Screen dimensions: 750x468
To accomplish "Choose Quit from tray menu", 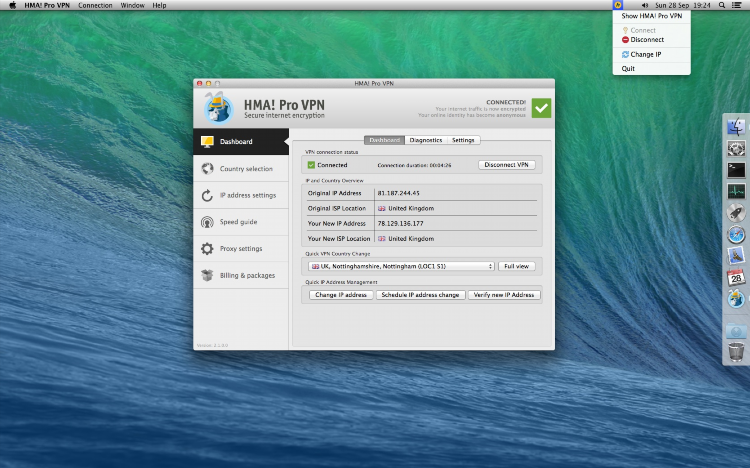I will pyautogui.click(x=651, y=68).
